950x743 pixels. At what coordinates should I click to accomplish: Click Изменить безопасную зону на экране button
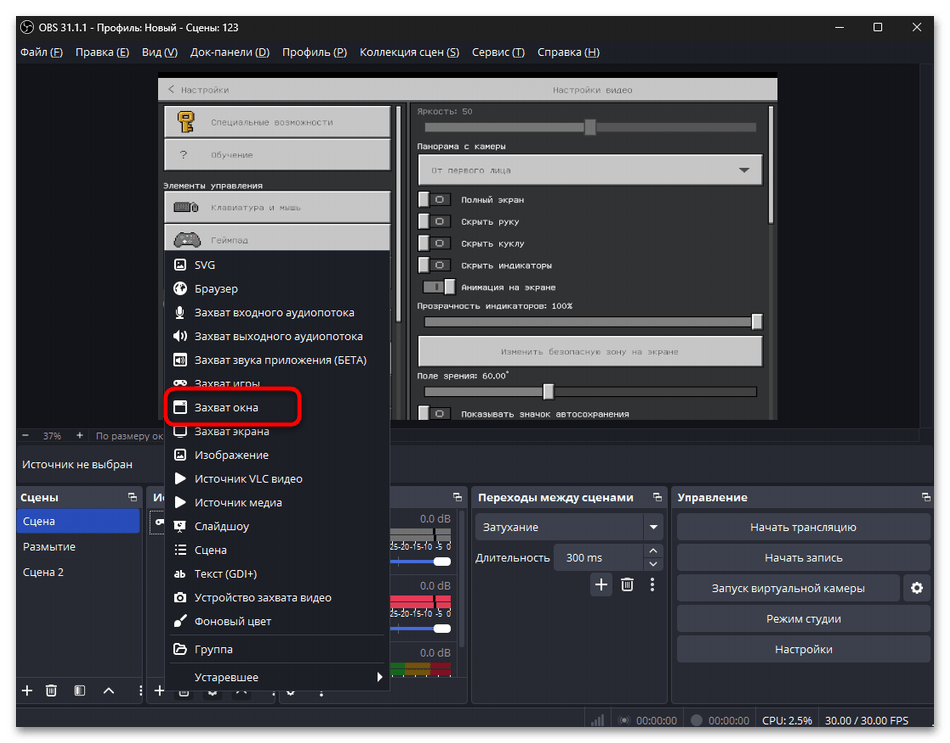[x=590, y=352]
